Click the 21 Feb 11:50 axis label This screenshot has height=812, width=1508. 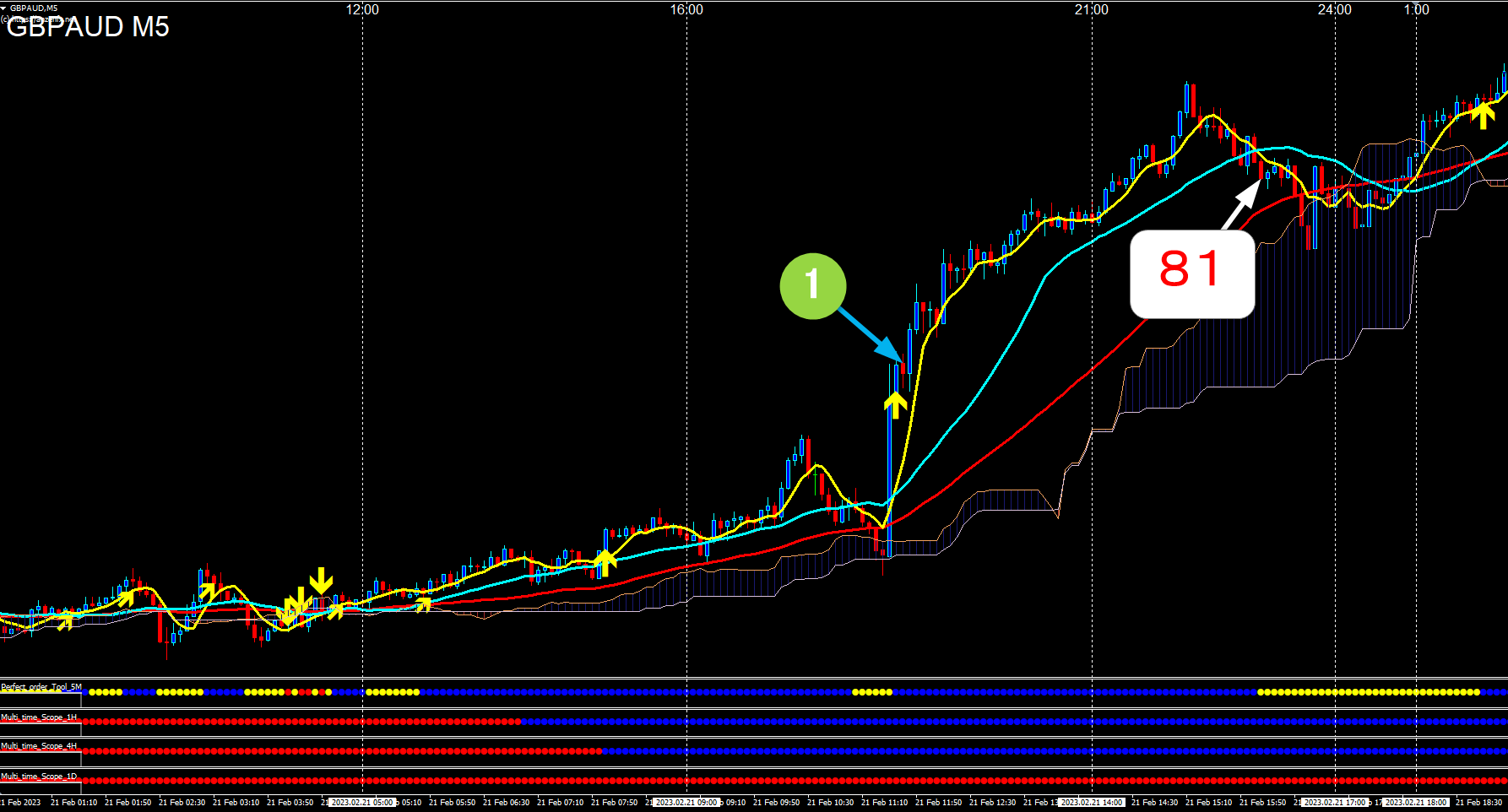click(x=938, y=803)
